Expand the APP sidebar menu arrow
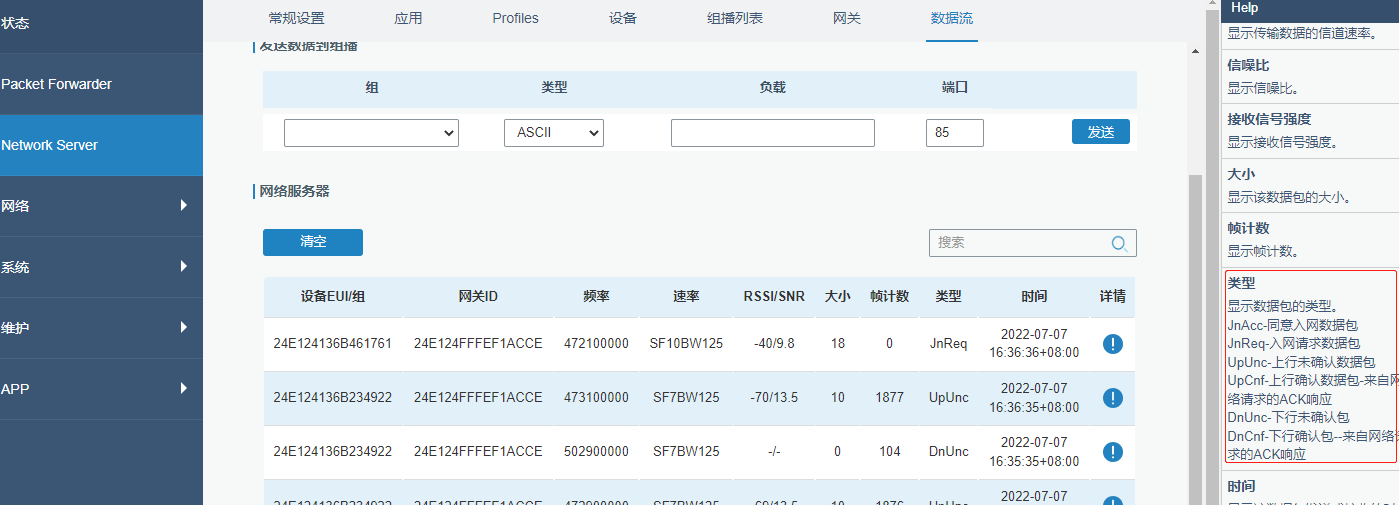The height and width of the screenshot is (505, 1399). [x=183, y=388]
